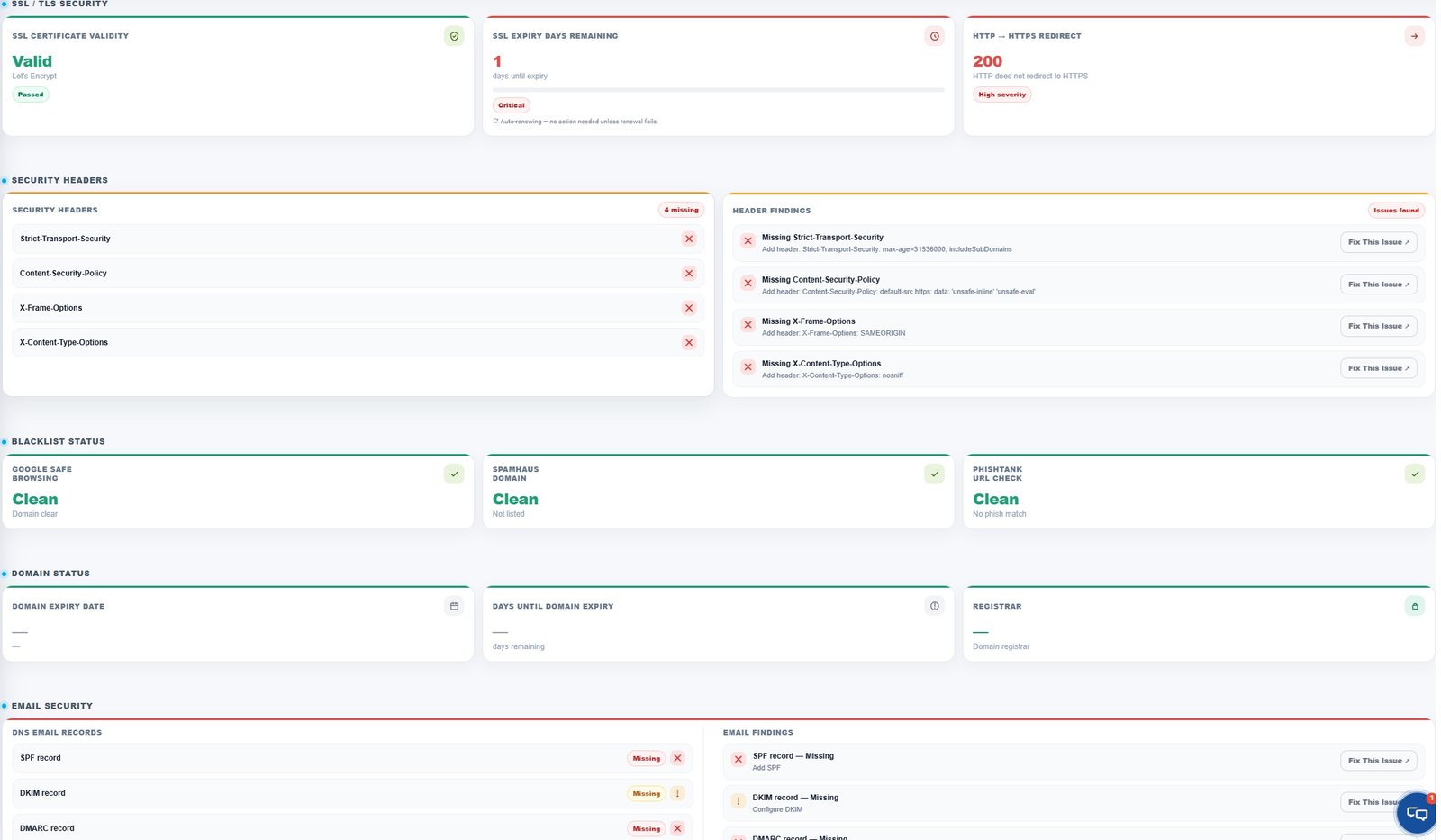This screenshot has width=1441, height=840.
Task: Click the red X beside X-Frame-Options header row
Action: pyautogui.click(x=689, y=308)
